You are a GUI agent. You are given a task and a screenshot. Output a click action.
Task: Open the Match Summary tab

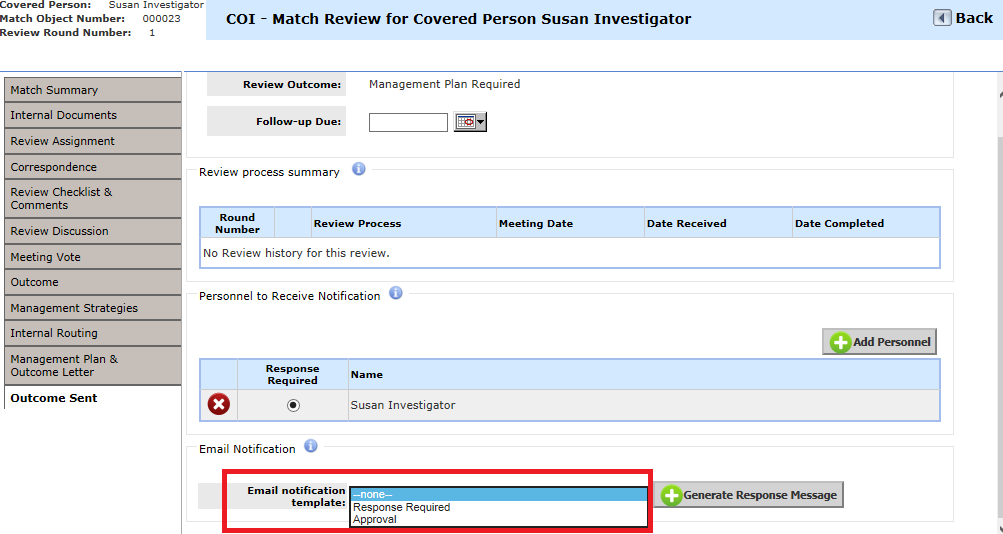point(93,90)
